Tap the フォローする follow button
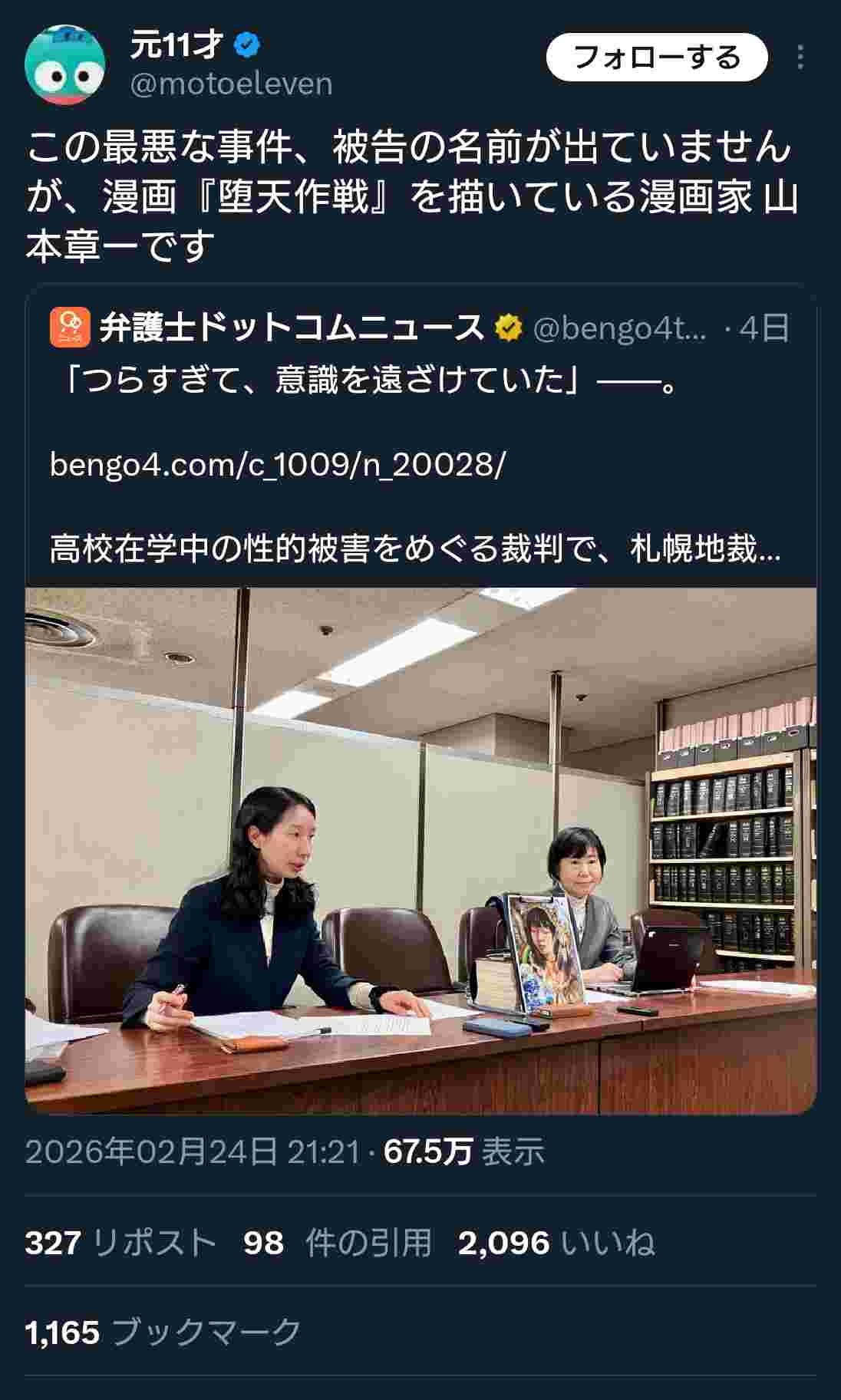 (x=657, y=58)
